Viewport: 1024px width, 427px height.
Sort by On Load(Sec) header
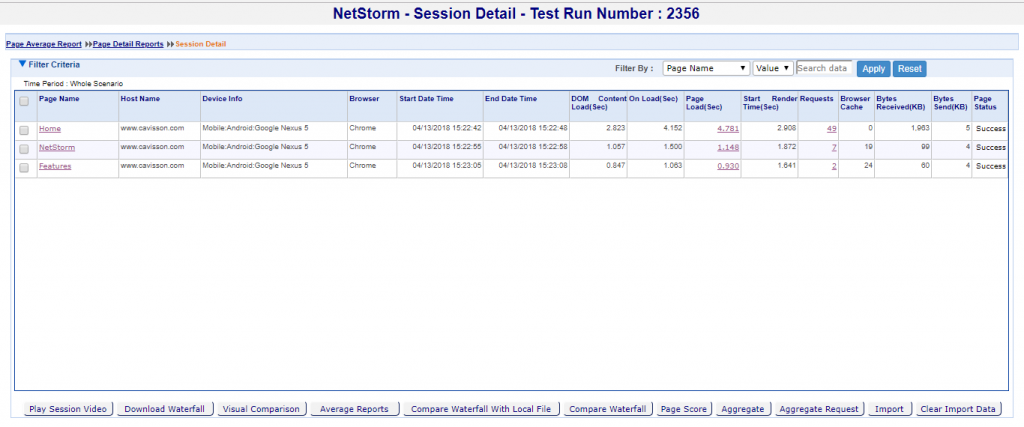(x=653, y=99)
